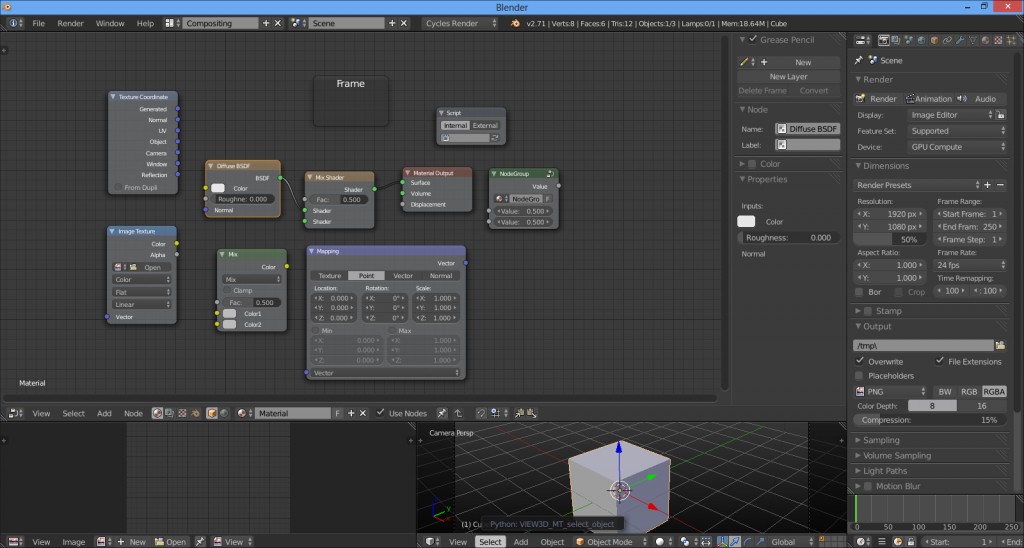Screen dimensions: 1024x548
Task: Toggle the Use Nodes checkbox
Action: (379, 413)
